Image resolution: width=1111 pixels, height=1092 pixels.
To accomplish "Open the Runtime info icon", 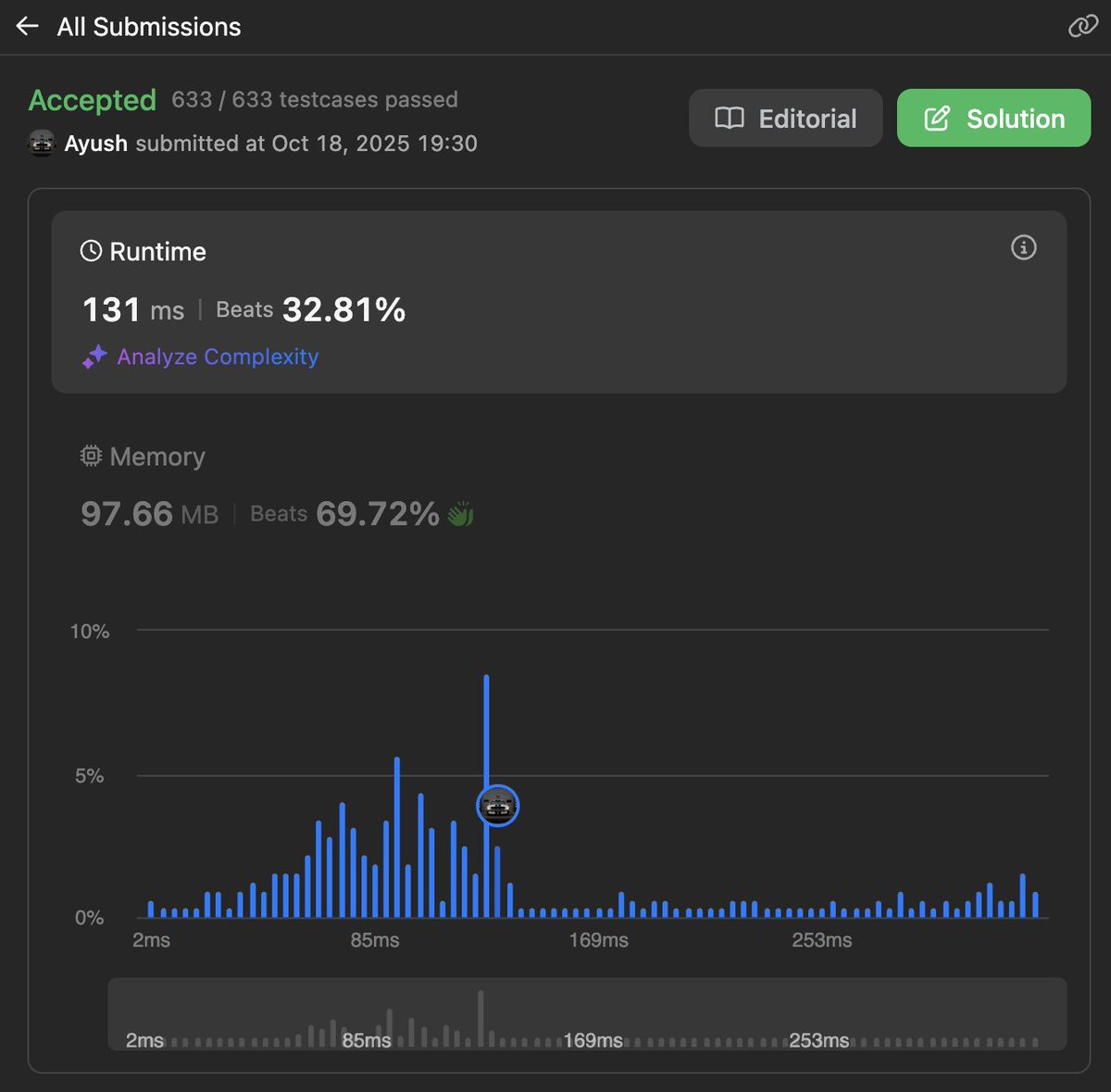I will [x=1023, y=247].
